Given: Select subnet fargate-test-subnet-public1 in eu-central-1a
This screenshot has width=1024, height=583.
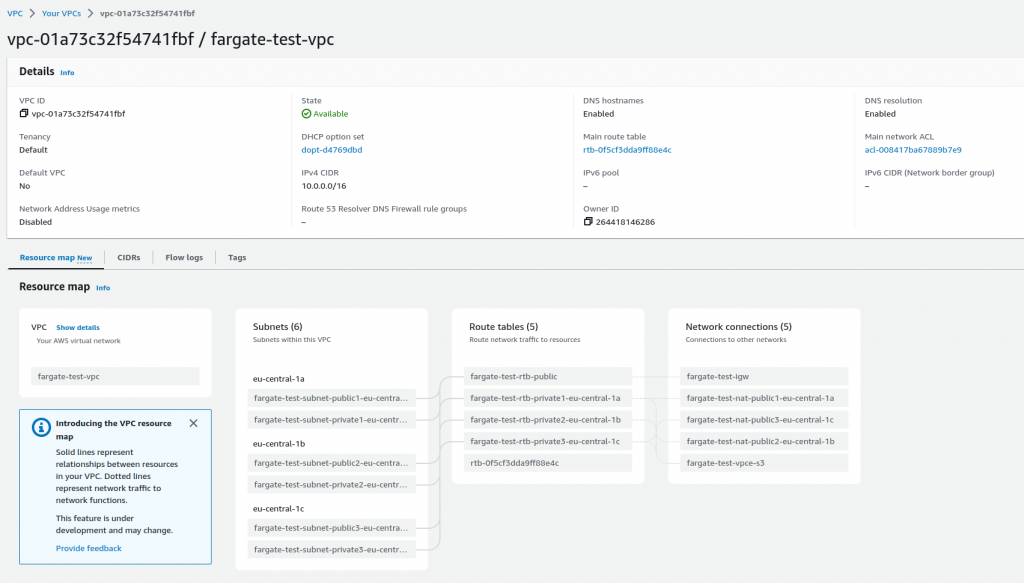Looking at the screenshot, I should [333, 398].
